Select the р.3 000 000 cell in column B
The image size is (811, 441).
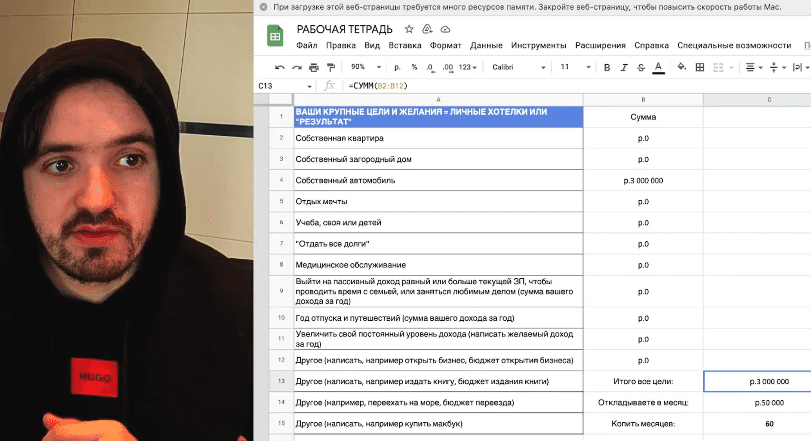(643, 180)
